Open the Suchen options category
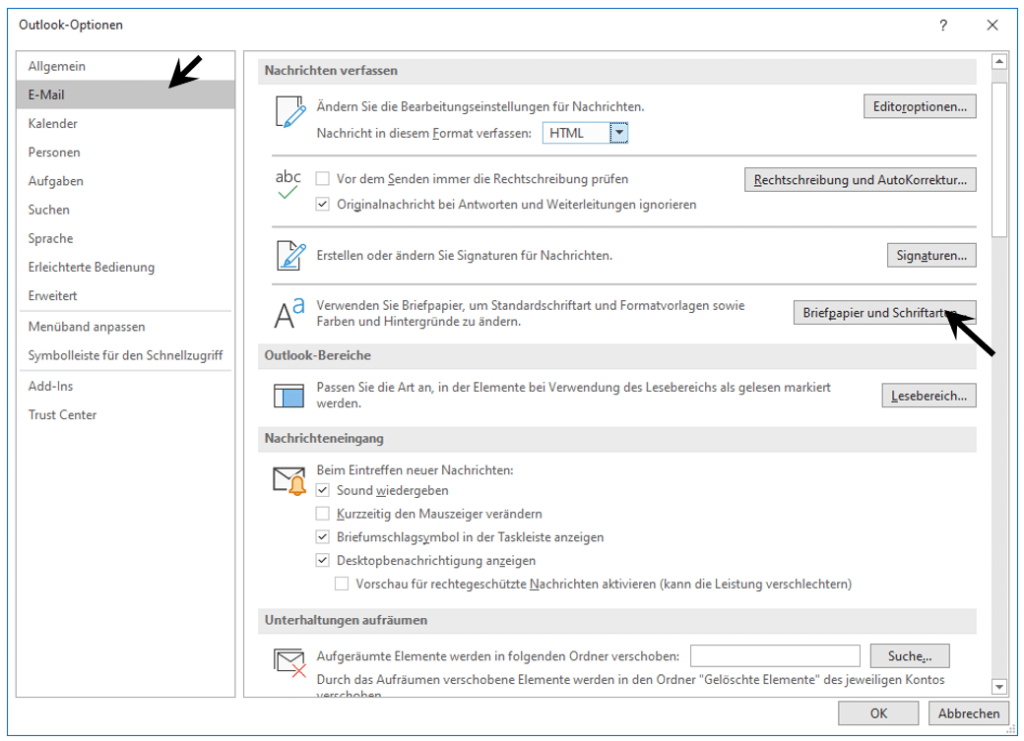Viewport: 1024px width, 741px height. pyautogui.click(x=125, y=210)
